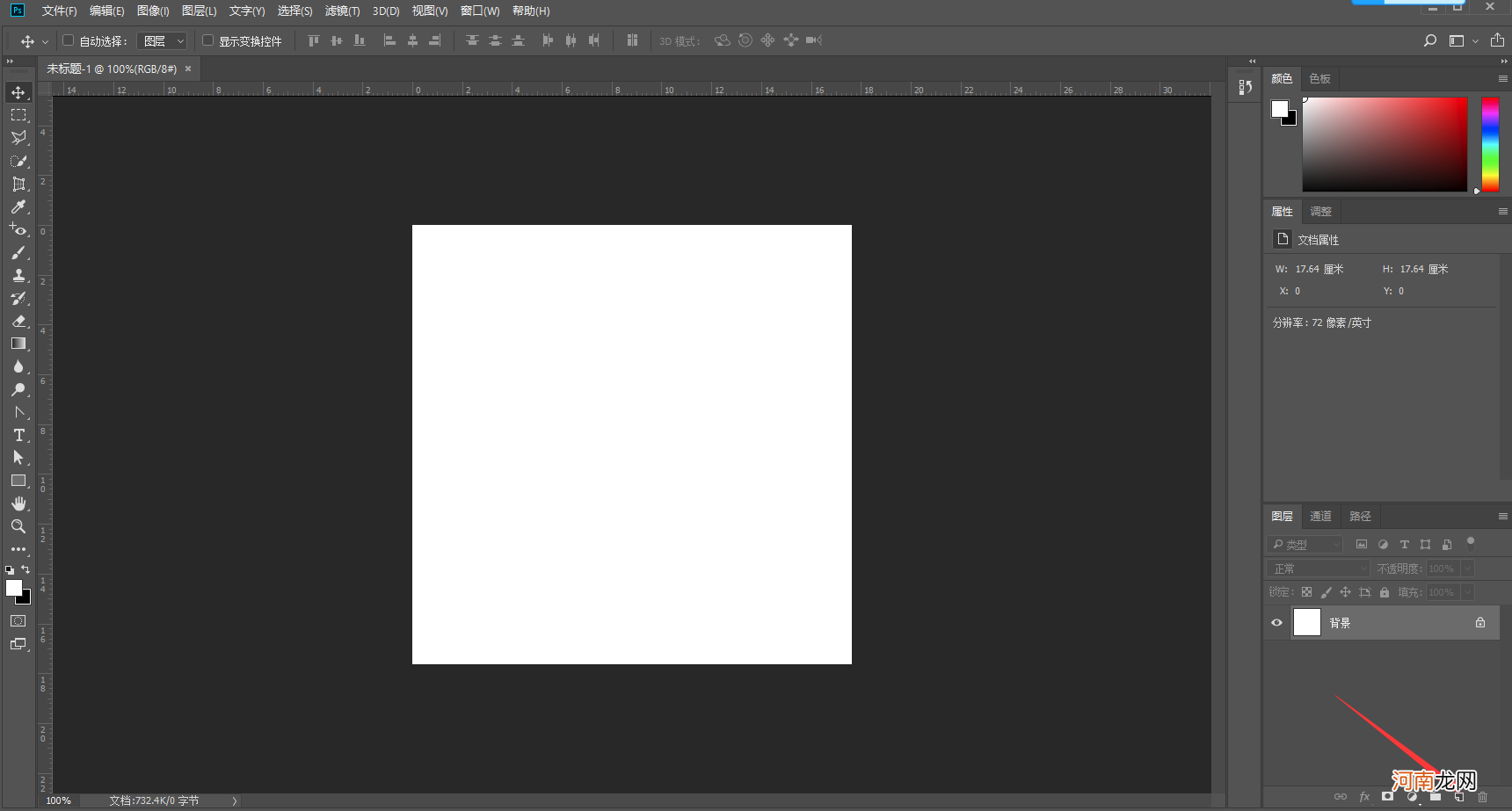Image resolution: width=1512 pixels, height=811 pixels.
Task: Toggle the layer filter on/off switch
Action: pos(1470,542)
